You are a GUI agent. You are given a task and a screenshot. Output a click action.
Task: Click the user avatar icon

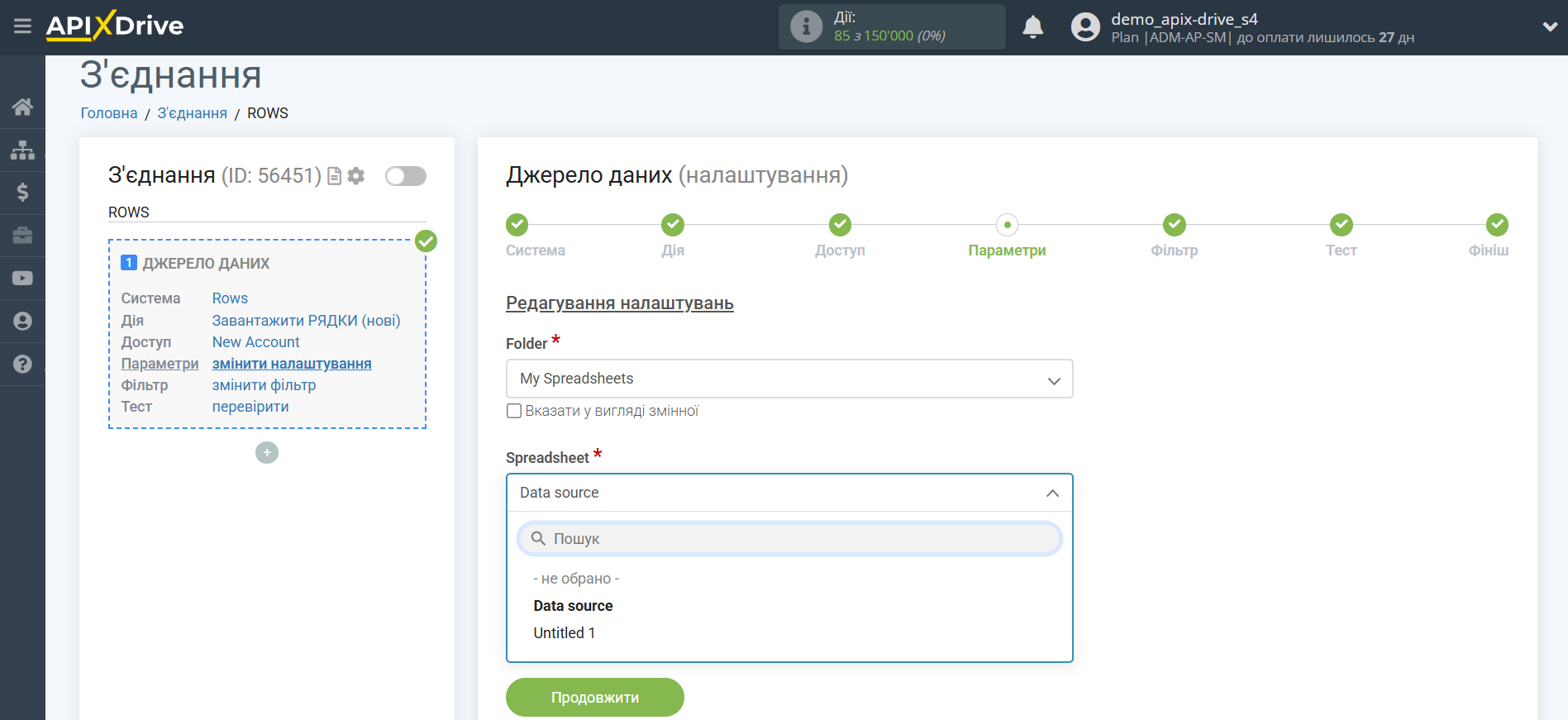[1085, 27]
